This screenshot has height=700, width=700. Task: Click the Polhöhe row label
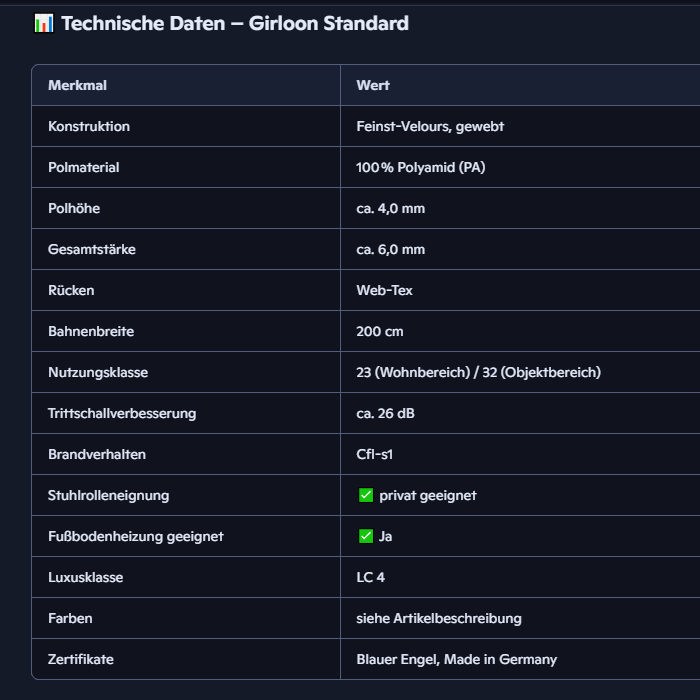pyautogui.click(x=74, y=208)
